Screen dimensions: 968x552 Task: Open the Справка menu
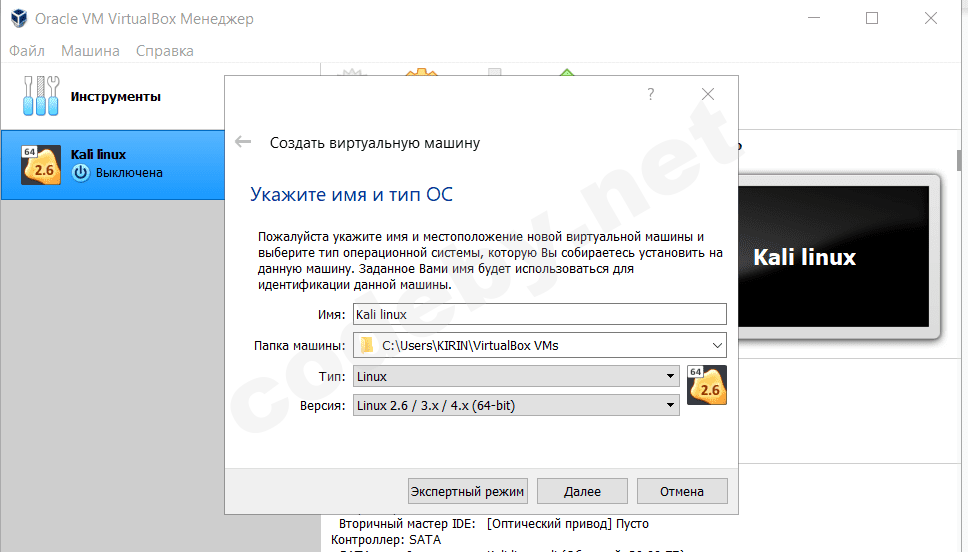point(165,51)
